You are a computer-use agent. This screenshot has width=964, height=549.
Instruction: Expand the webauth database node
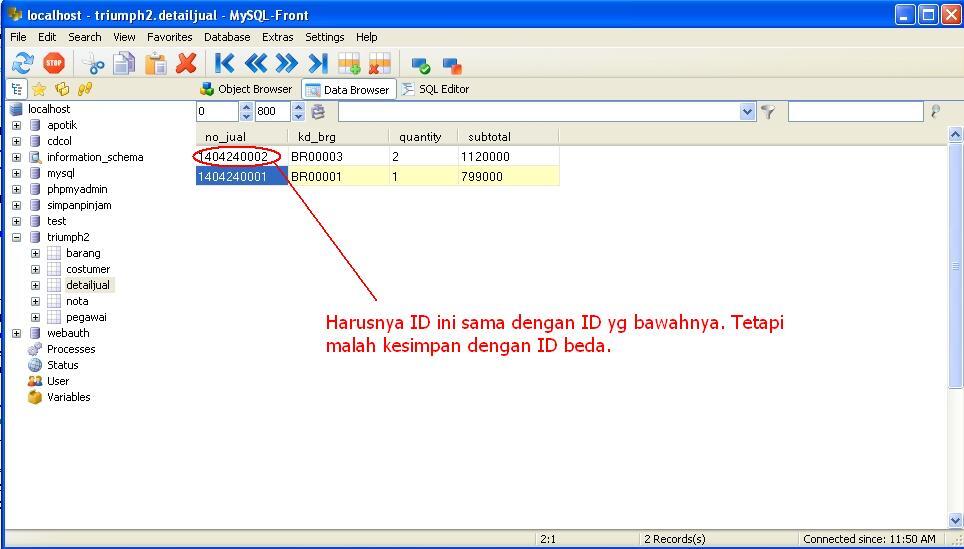point(17,333)
